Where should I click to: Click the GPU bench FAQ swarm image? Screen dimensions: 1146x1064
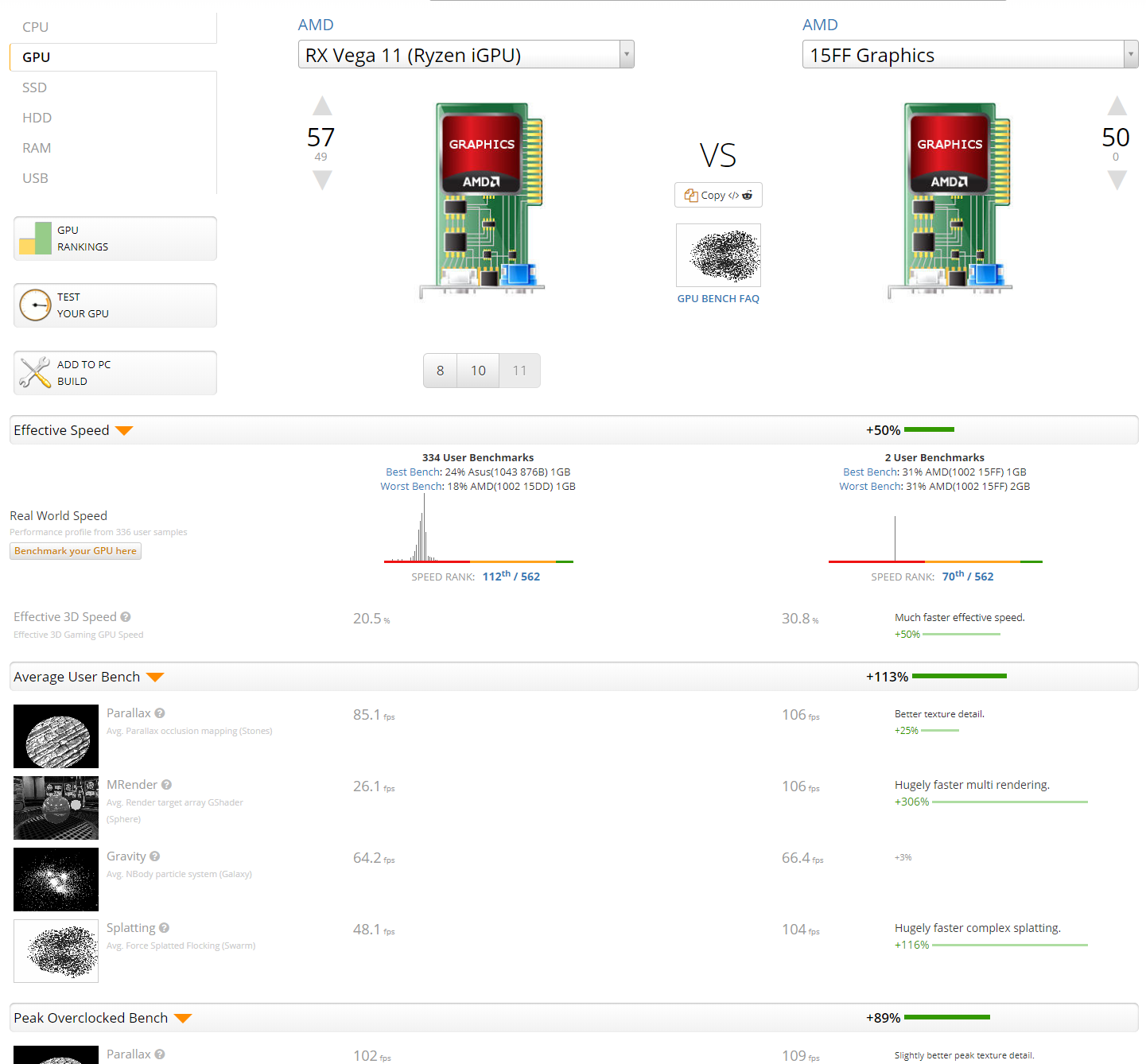(718, 255)
